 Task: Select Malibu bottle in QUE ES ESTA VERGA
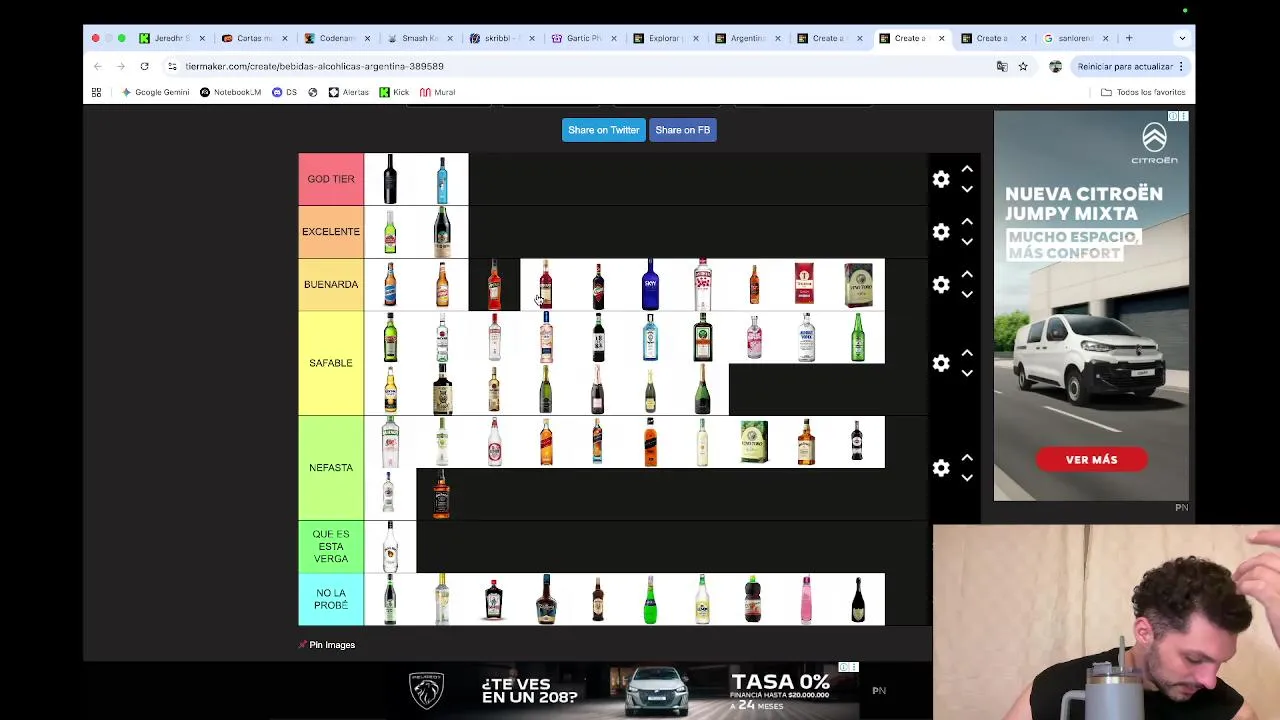pyautogui.click(x=390, y=546)
